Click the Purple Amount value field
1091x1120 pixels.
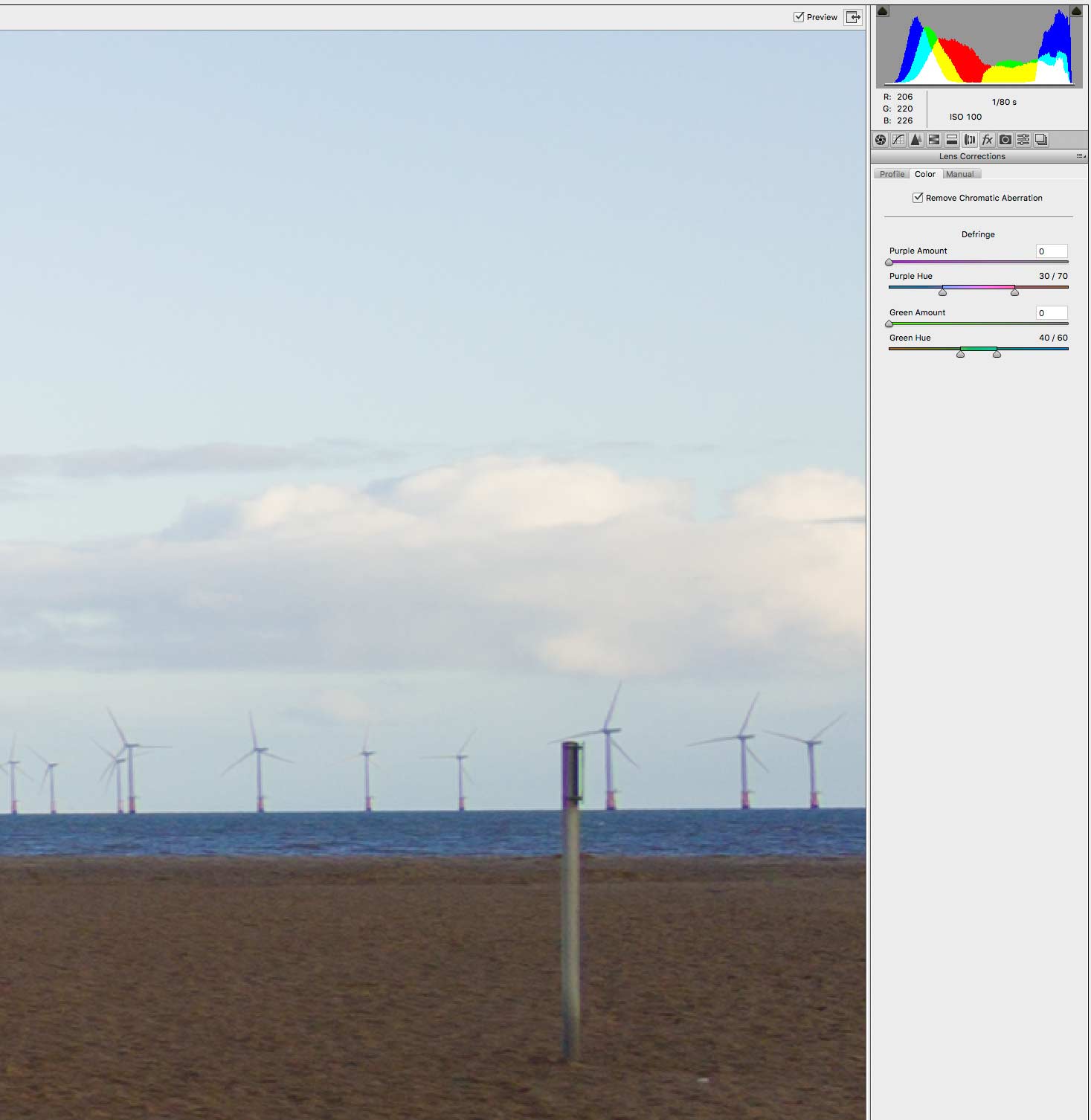pos(1052,251)
